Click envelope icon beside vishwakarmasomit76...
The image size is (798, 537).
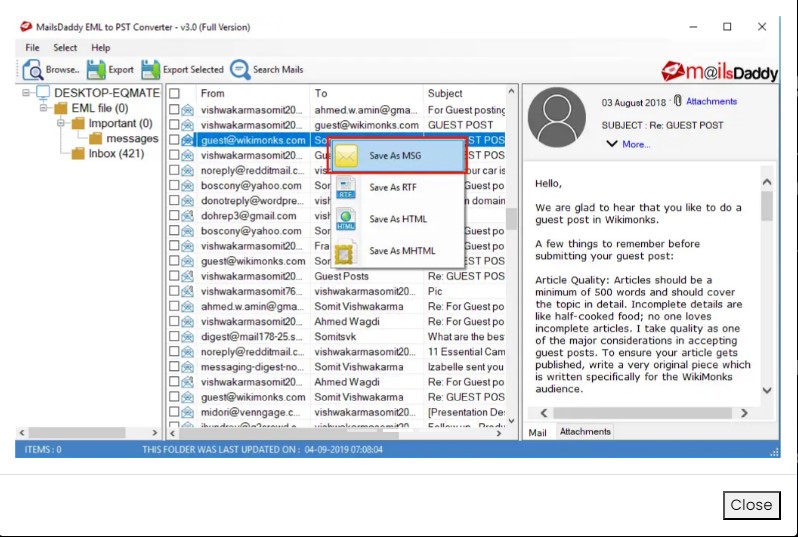pyautogui.click(x=188, y=291)
